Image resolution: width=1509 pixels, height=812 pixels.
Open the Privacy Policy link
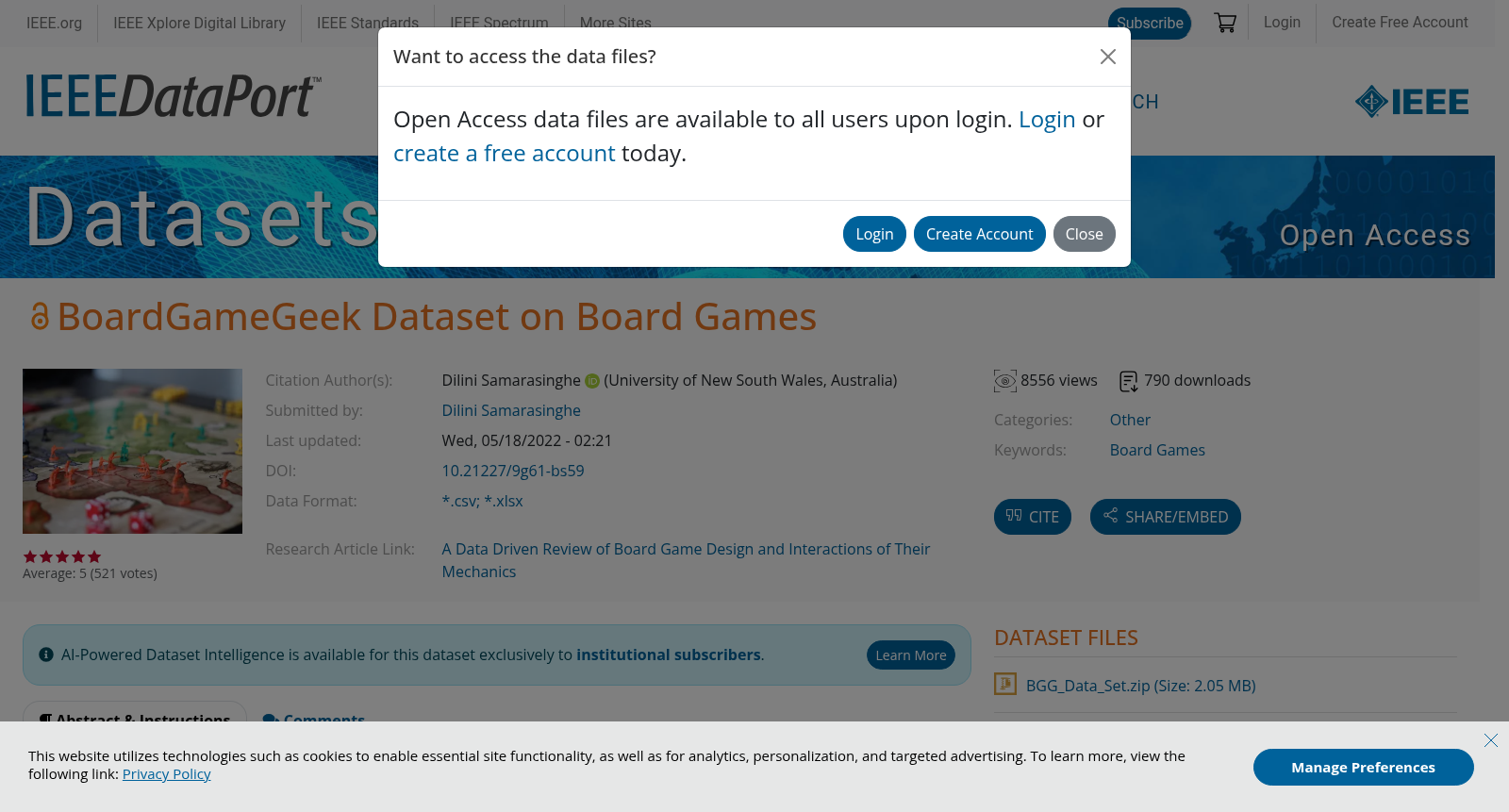tap(167, 774)
